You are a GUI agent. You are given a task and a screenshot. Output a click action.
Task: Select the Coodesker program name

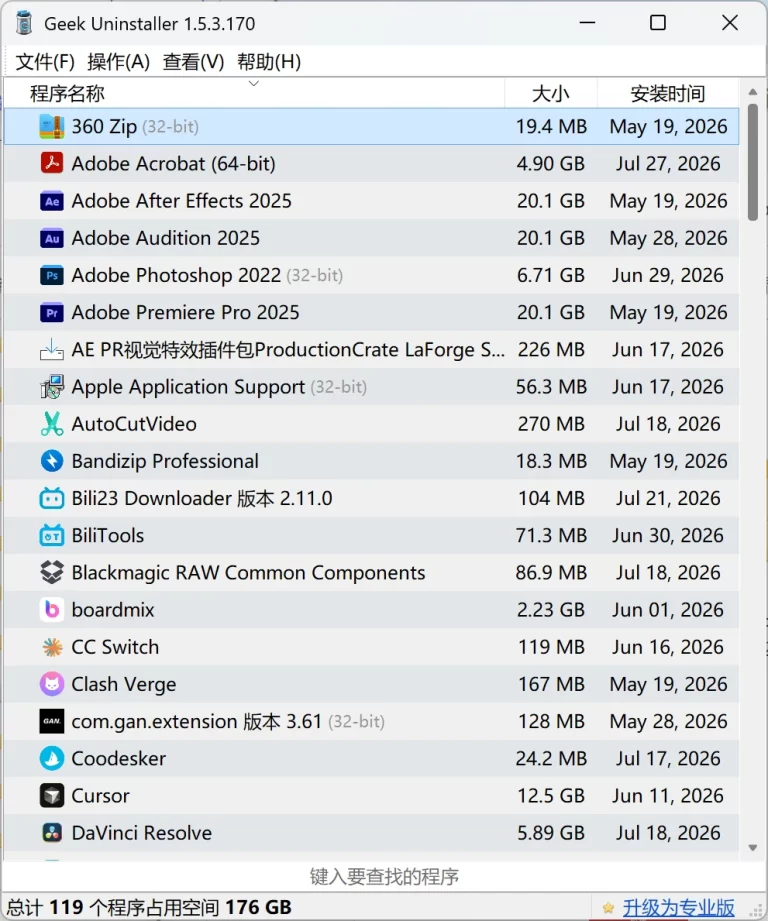pyautogui.click(x=119, y=758)
